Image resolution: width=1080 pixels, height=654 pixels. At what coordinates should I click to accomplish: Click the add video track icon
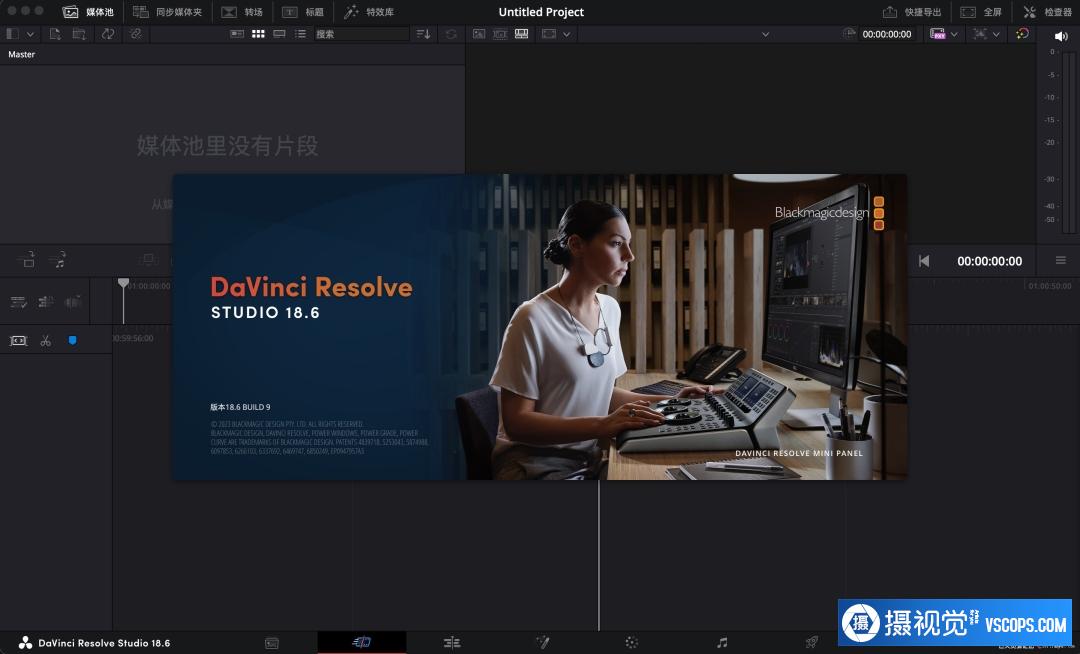pos(28,260)
